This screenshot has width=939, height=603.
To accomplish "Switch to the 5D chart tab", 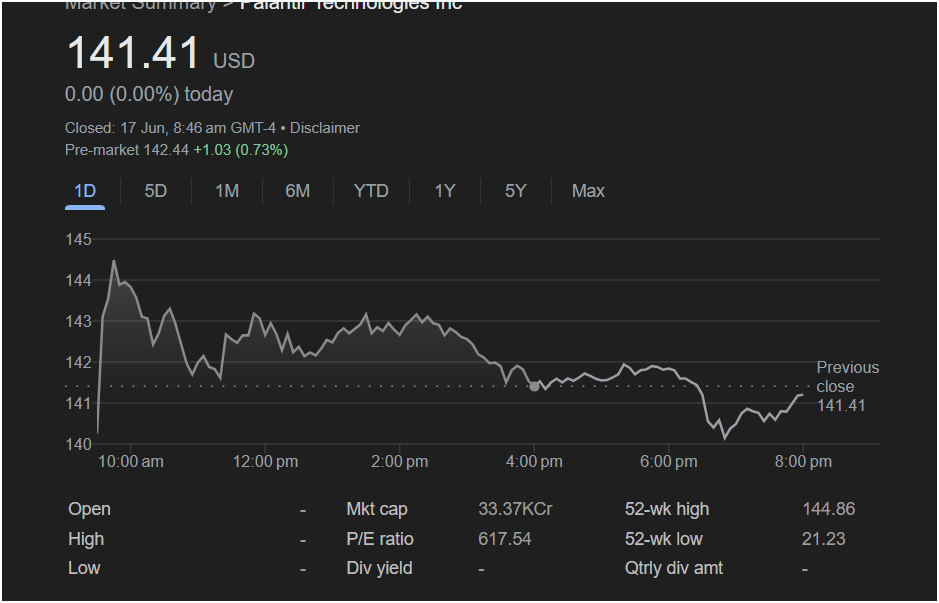I will point(156,191).
